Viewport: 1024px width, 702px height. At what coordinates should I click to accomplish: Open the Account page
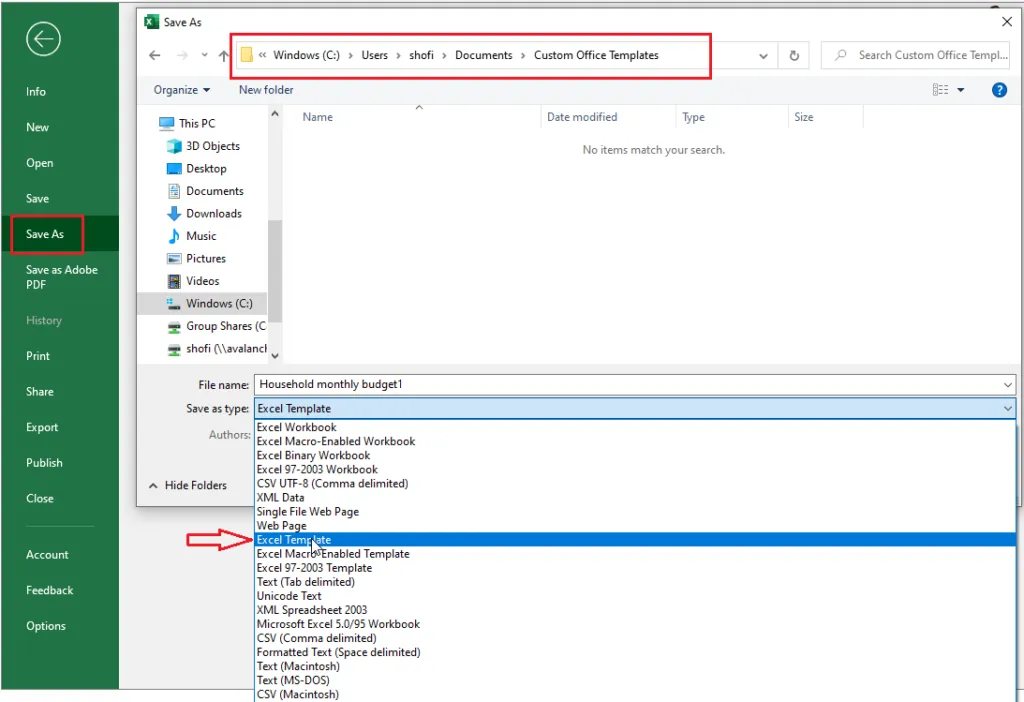pos(47,554)
